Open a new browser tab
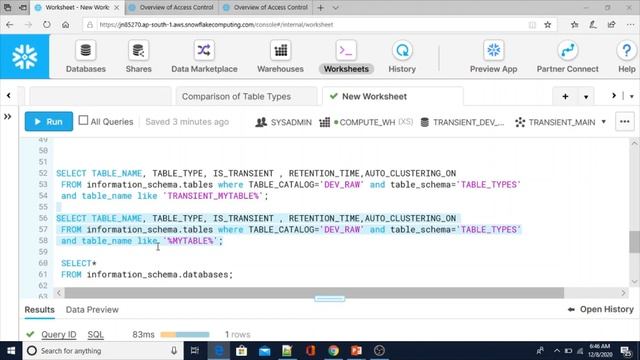The width and height of the screenshot is (640, 360). tap(321, 8)
